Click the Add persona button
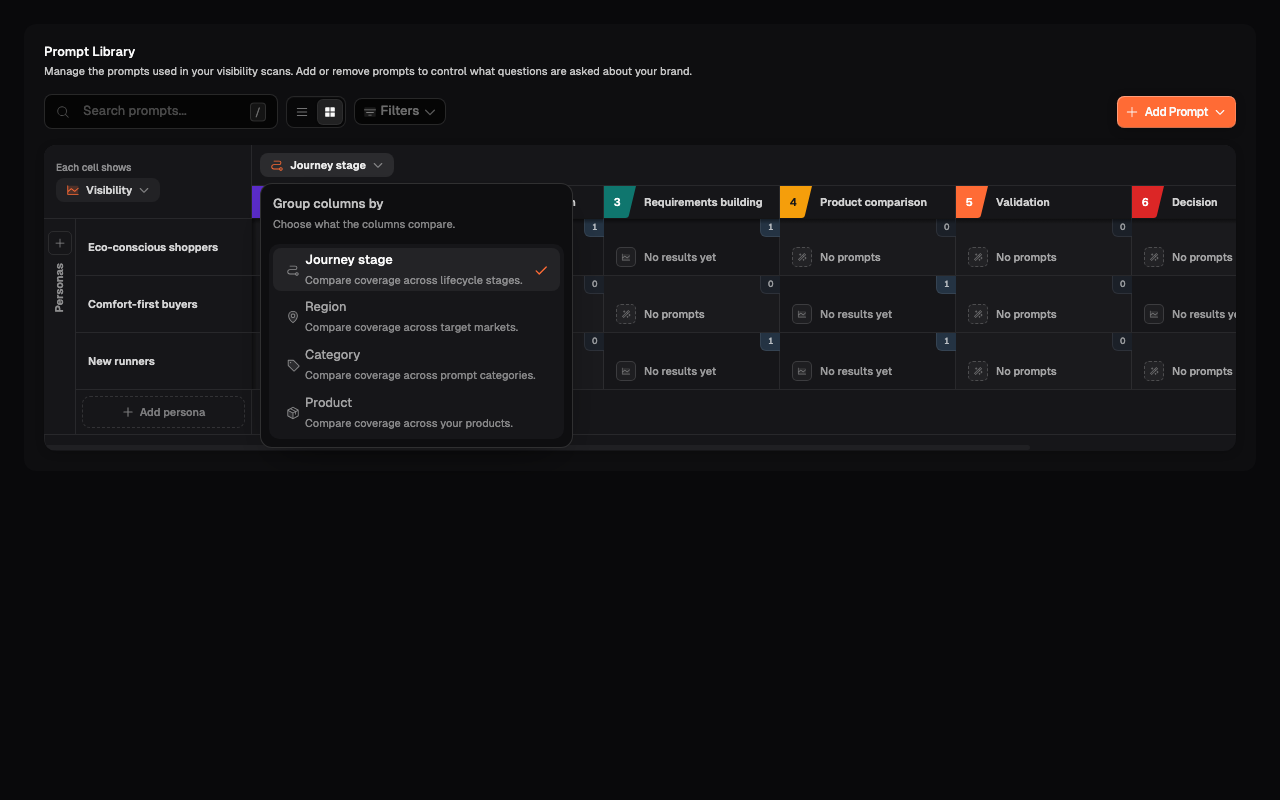1280x800 pixels. tap(164, 412)
